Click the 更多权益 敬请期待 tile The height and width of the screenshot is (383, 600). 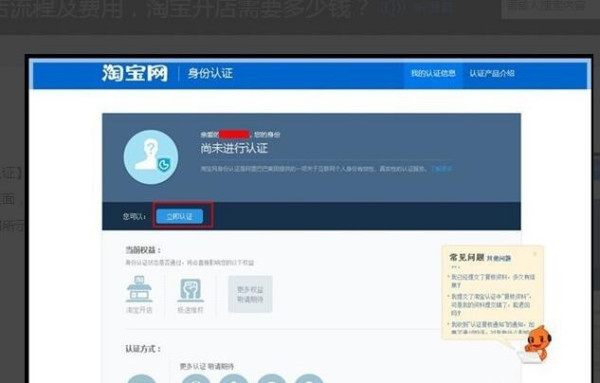(250, 294)
